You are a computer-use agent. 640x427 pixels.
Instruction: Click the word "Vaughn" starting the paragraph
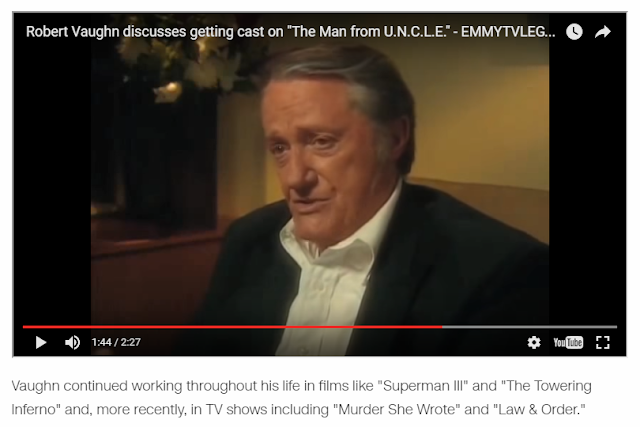[x=36, y=386]
